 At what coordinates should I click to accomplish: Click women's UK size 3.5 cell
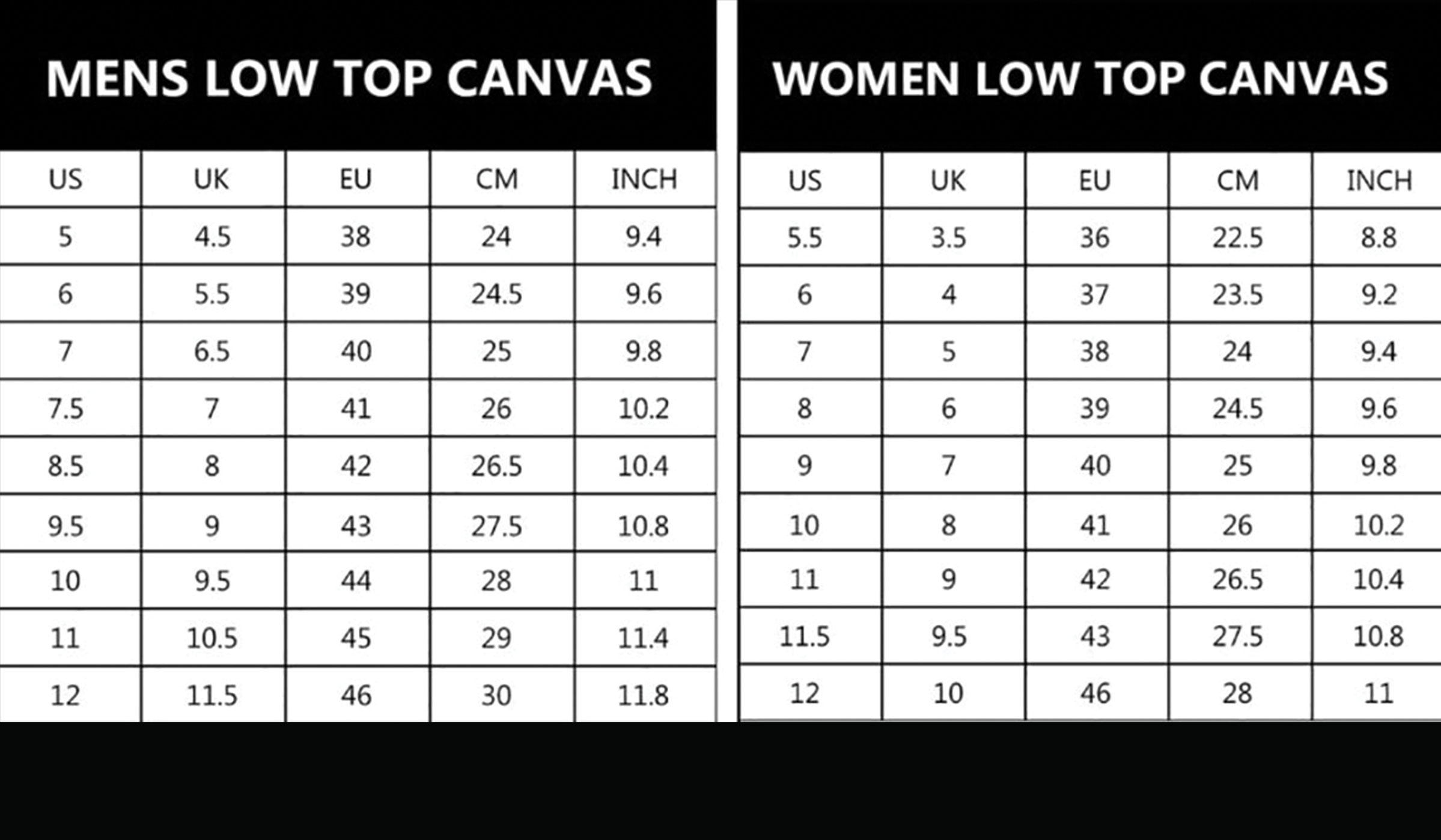954,237
